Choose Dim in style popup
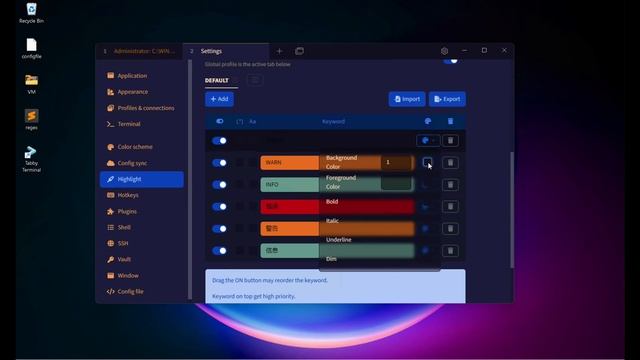 click(x=331, y=259)
